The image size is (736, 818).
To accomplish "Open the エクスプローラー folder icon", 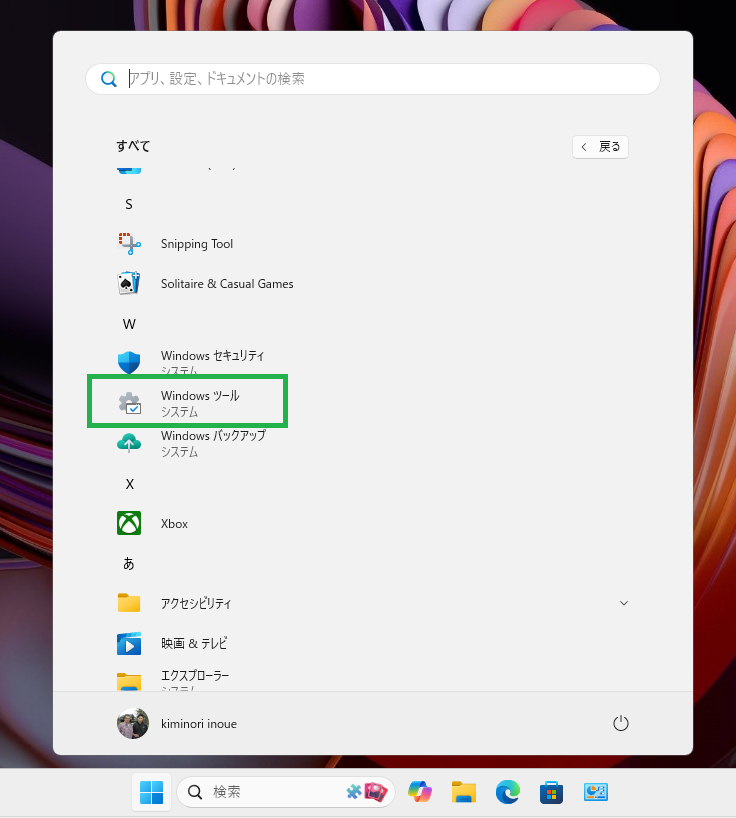I will 129,681.
